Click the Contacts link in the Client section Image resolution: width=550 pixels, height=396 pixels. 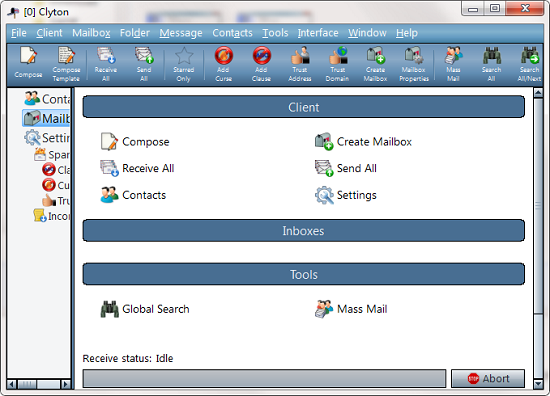click(x=133, y=195)
